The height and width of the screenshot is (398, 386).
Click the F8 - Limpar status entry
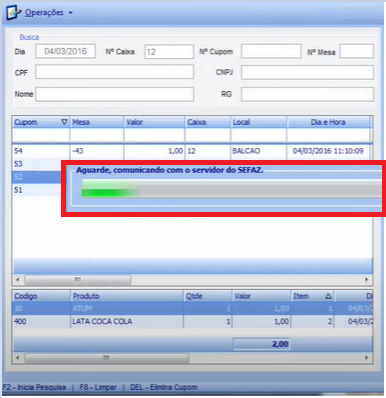[98, 387]
